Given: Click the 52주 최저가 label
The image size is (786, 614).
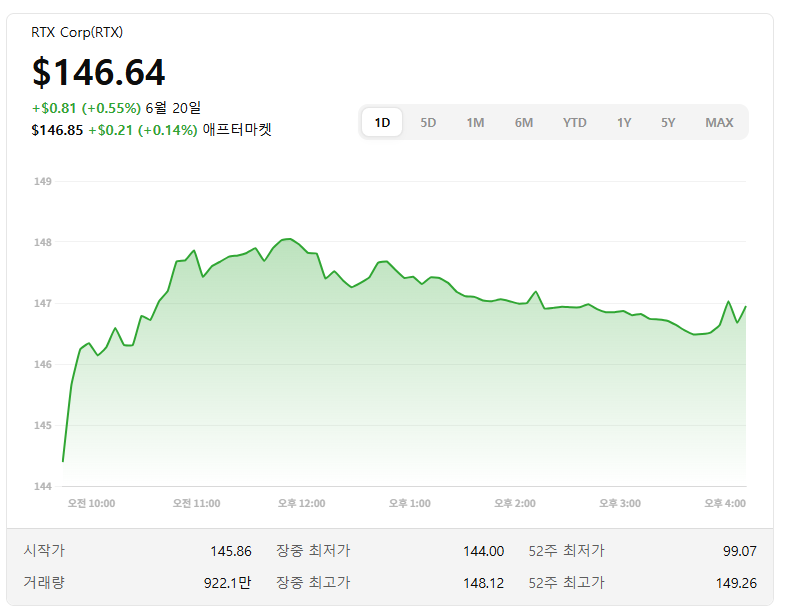Looking at the screenshot, I should 566,550.
